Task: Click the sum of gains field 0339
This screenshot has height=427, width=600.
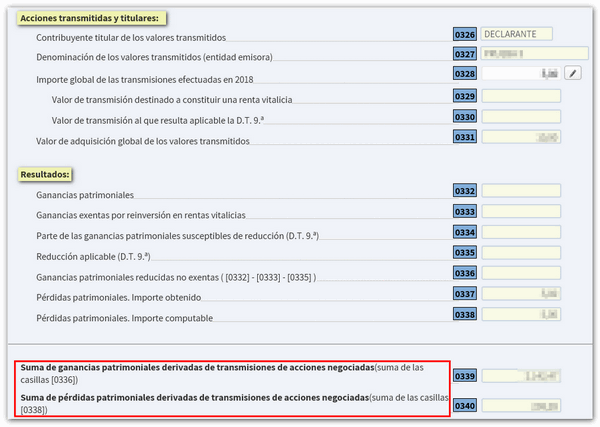Action: pos(520,376)
